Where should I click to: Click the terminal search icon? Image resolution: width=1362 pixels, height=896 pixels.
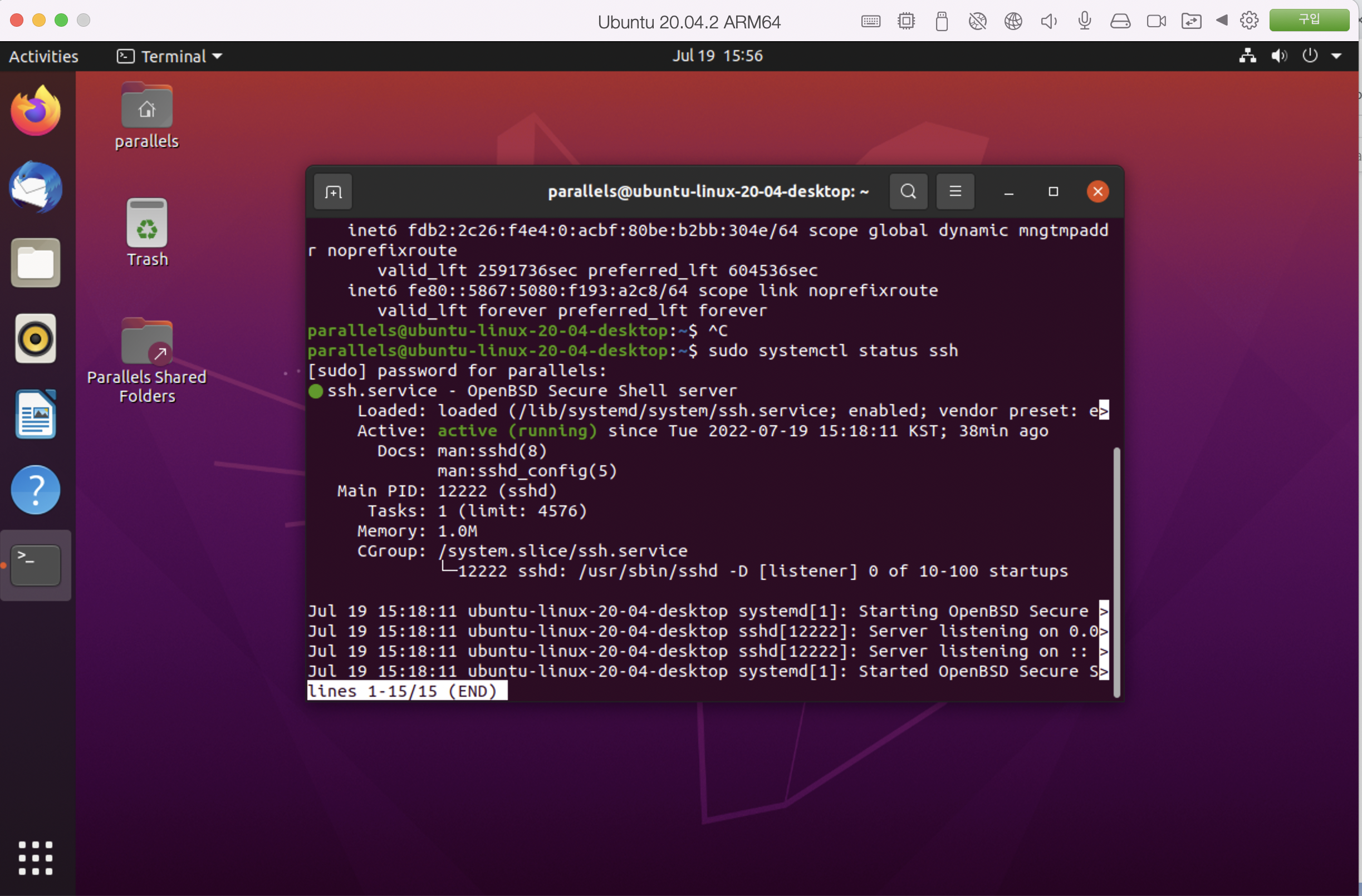tap(908, 191)
